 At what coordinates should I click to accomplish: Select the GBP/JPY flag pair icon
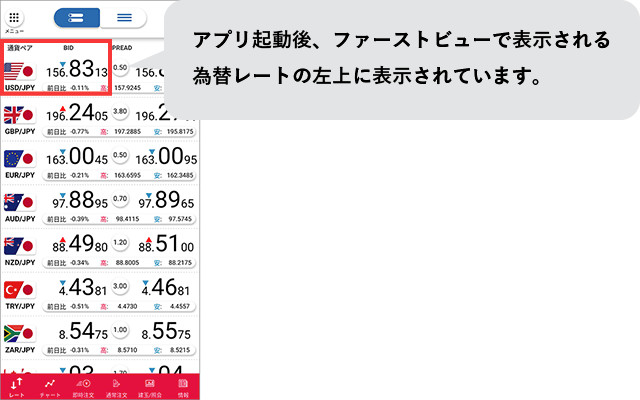[x=20, y=115]
